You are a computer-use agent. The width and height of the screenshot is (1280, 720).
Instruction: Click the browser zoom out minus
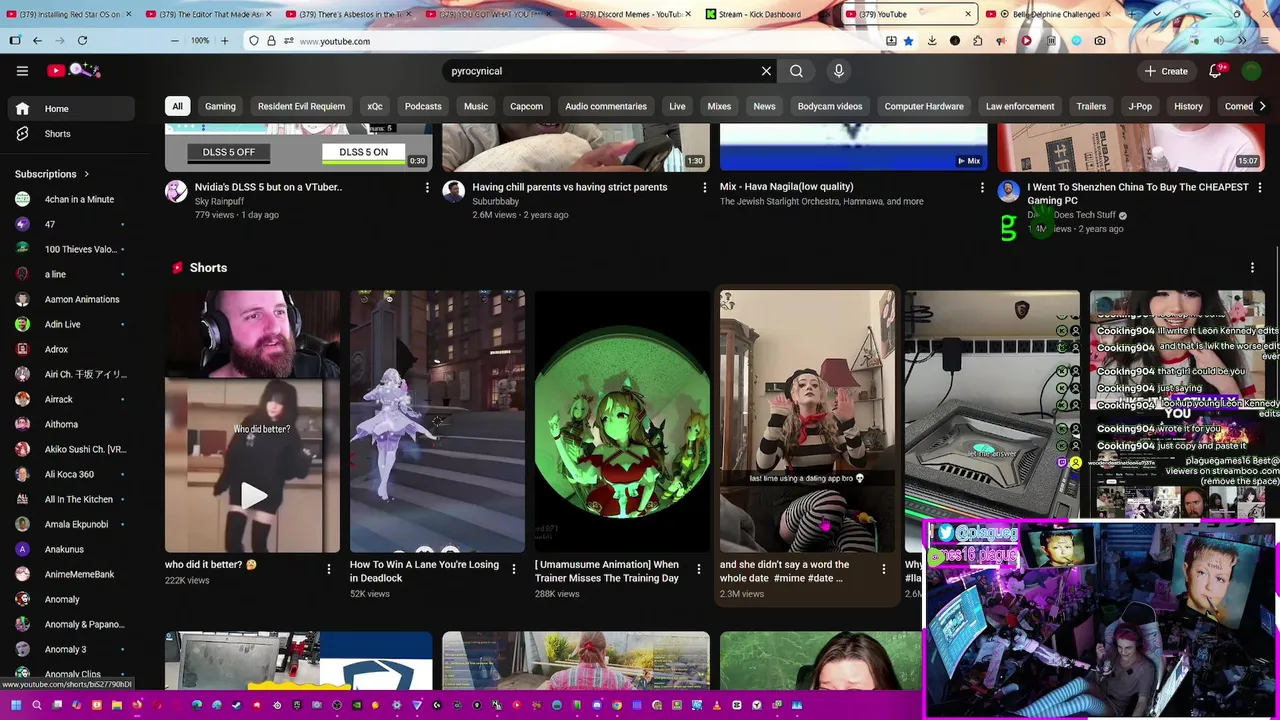(174, 41)
